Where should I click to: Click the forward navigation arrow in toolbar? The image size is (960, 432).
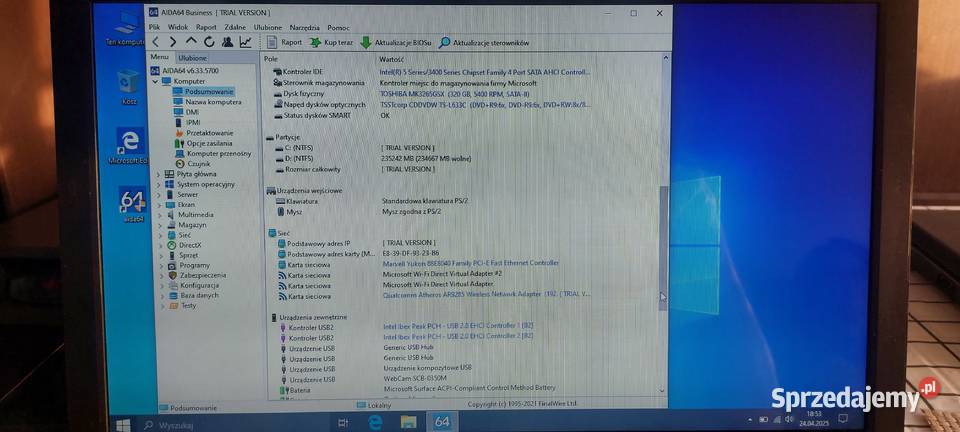pos(172,42)
